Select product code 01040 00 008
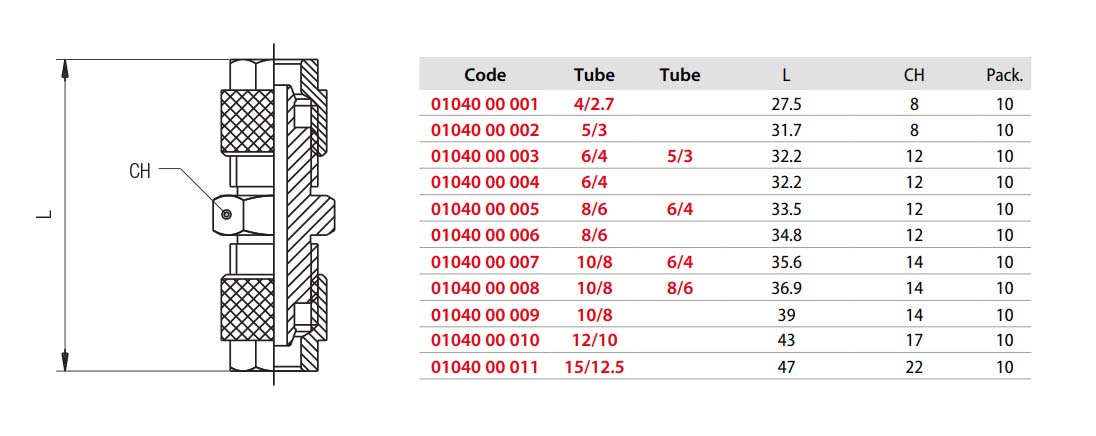1096x436 pixels. [485, 288]
